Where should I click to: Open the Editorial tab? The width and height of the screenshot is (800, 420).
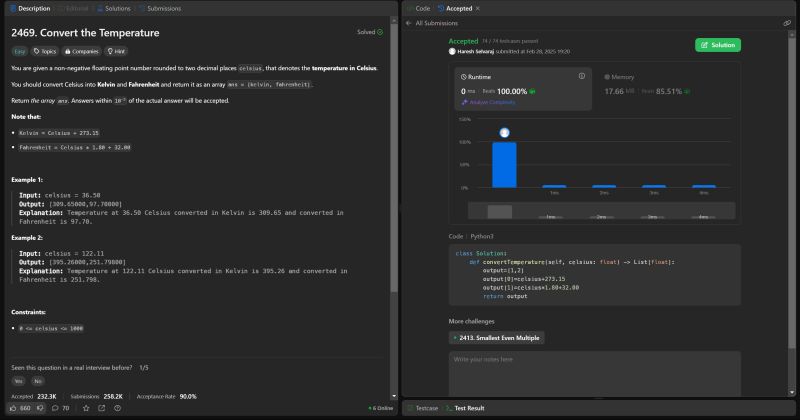[x=73, y=8]
